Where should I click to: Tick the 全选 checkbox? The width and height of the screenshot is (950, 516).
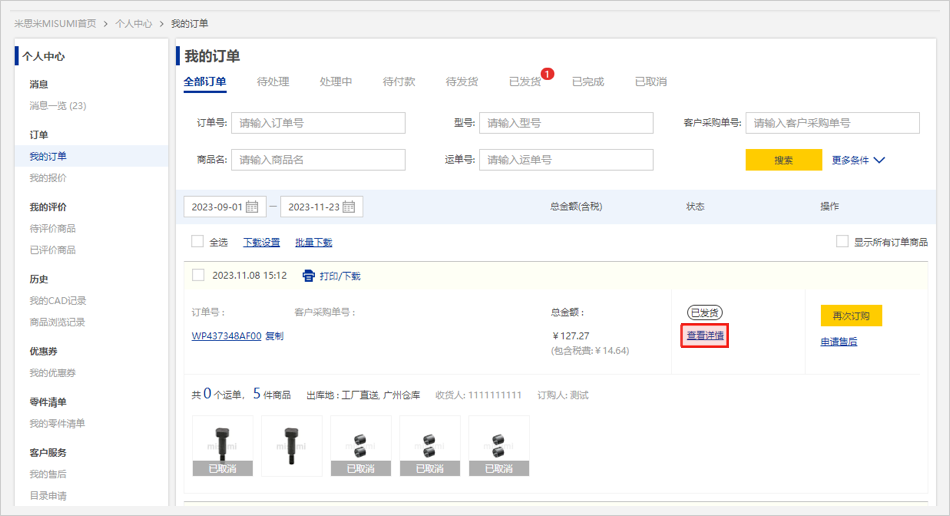(198, 242)
